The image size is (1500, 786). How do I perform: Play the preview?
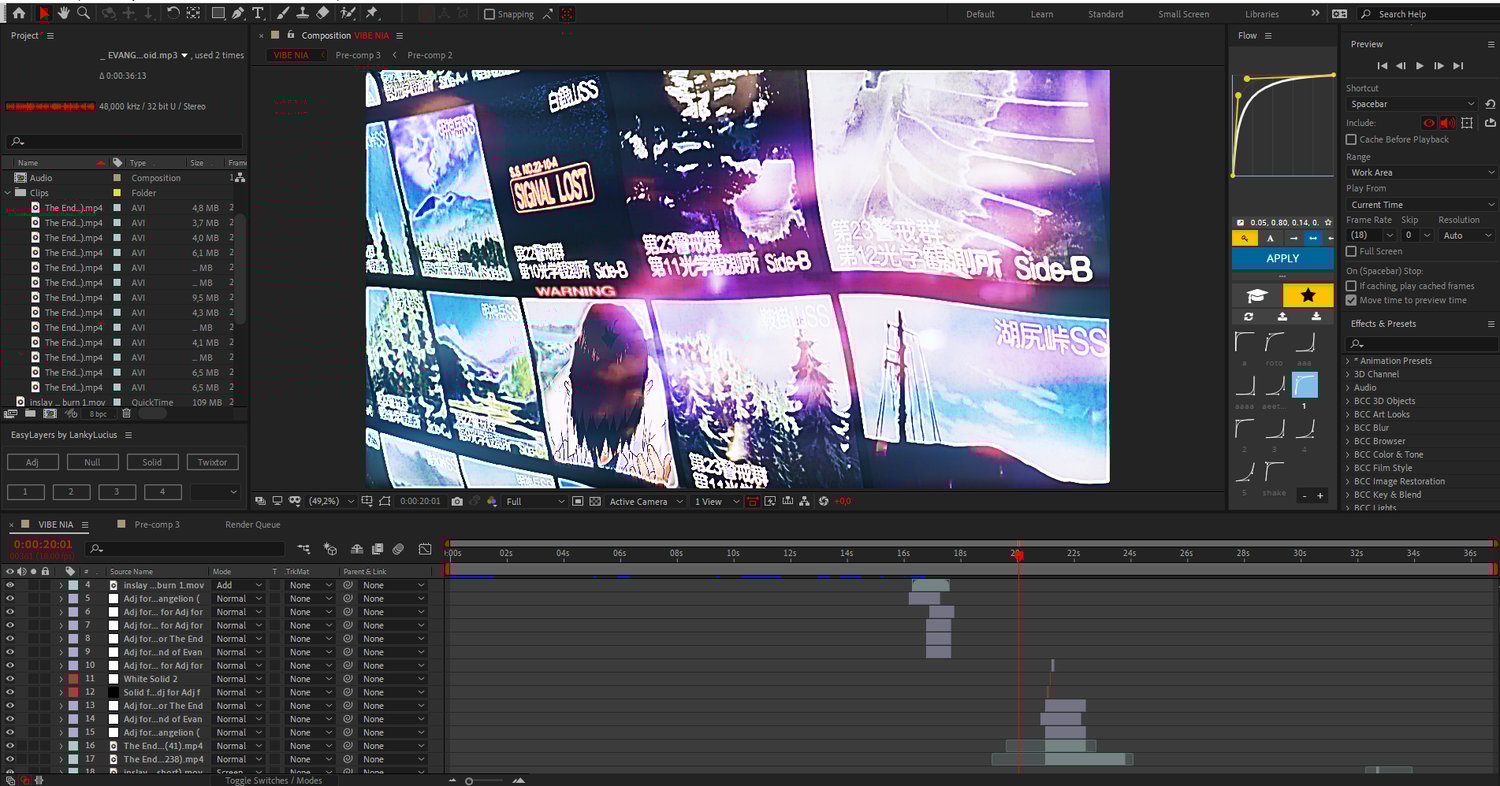1420,66
